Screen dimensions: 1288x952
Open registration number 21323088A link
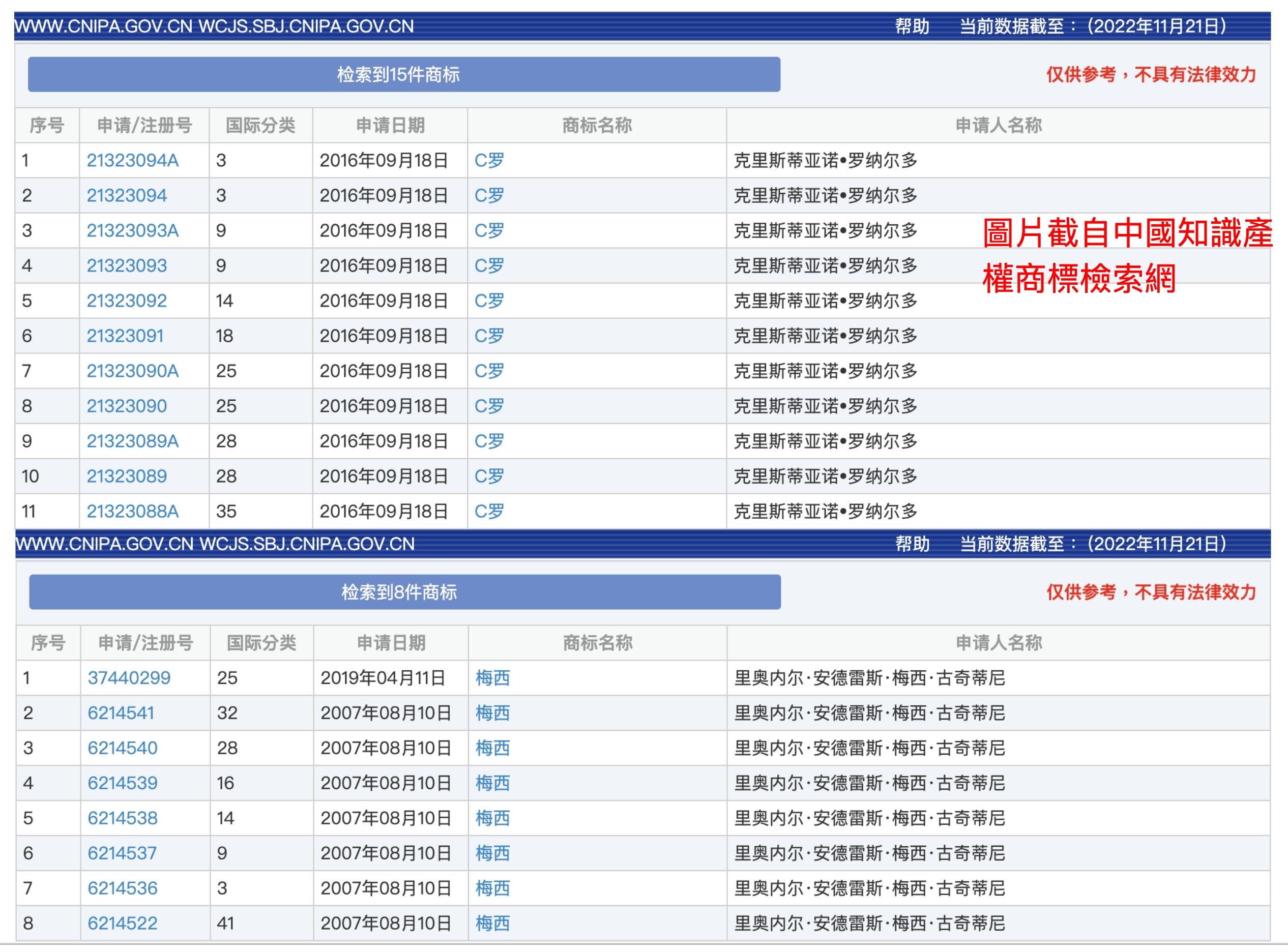click(x=133, y=512)
